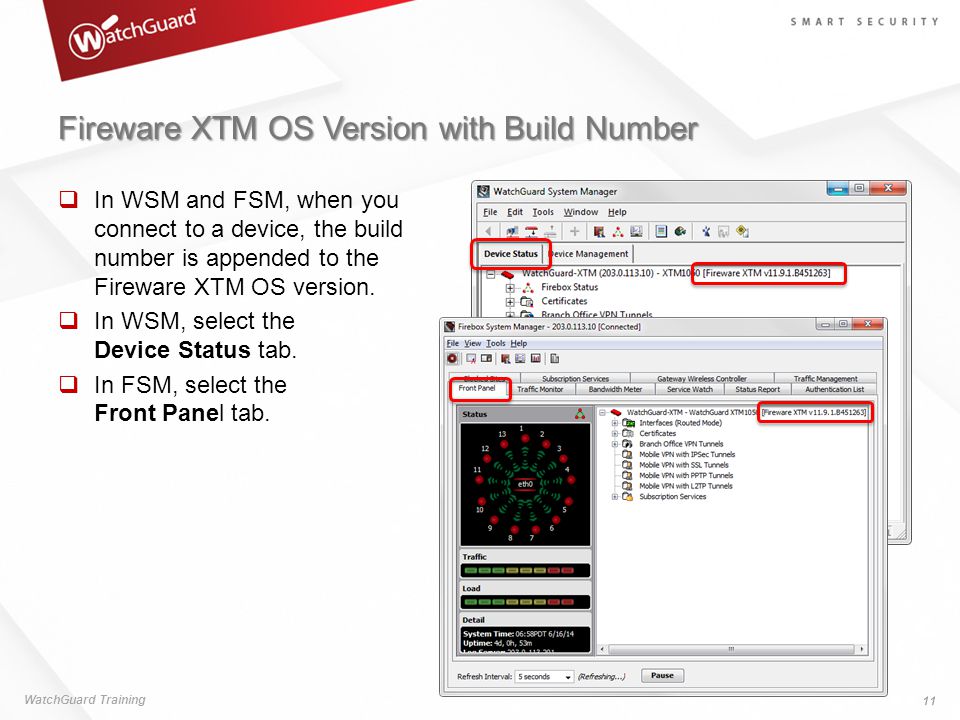Expand Branch Office VPN Tunnels in FSM tree
Image resolution: width=960 pixels, height=720 pixels.
point(615,444)
